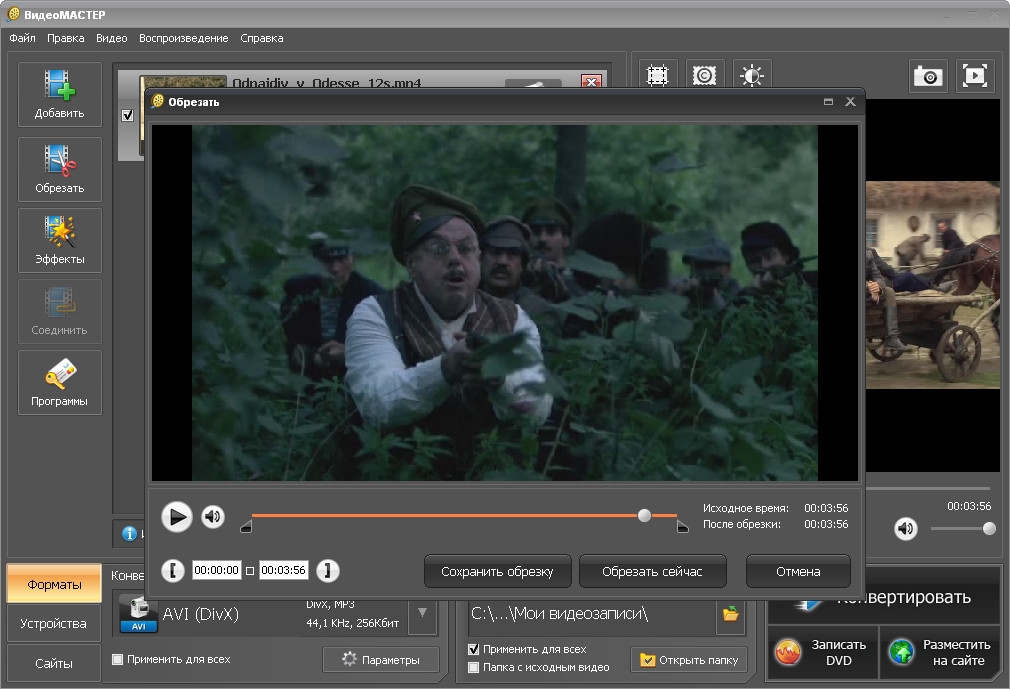
Task: Click the Добавить (Add video) icon
Action: click(x=60, y=94)
